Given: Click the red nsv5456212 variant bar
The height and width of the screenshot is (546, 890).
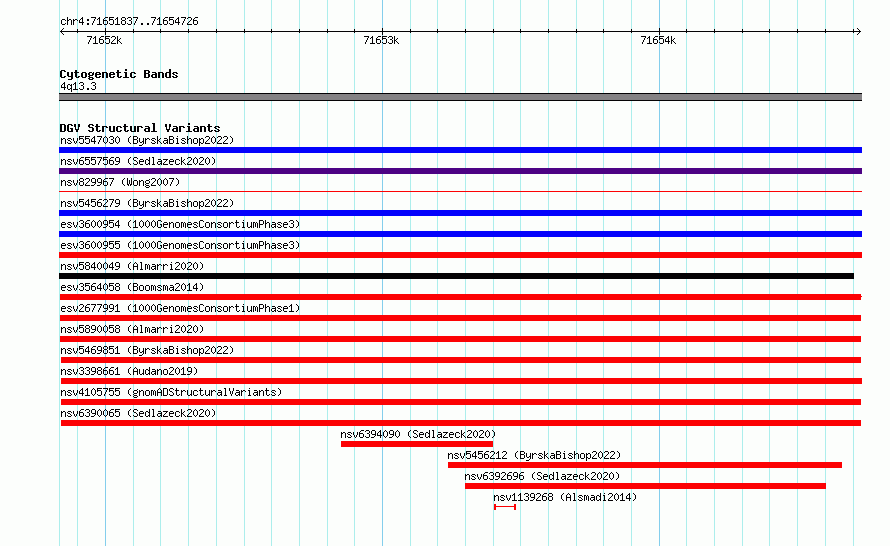Looking at the screenshot, I should 645,465.
